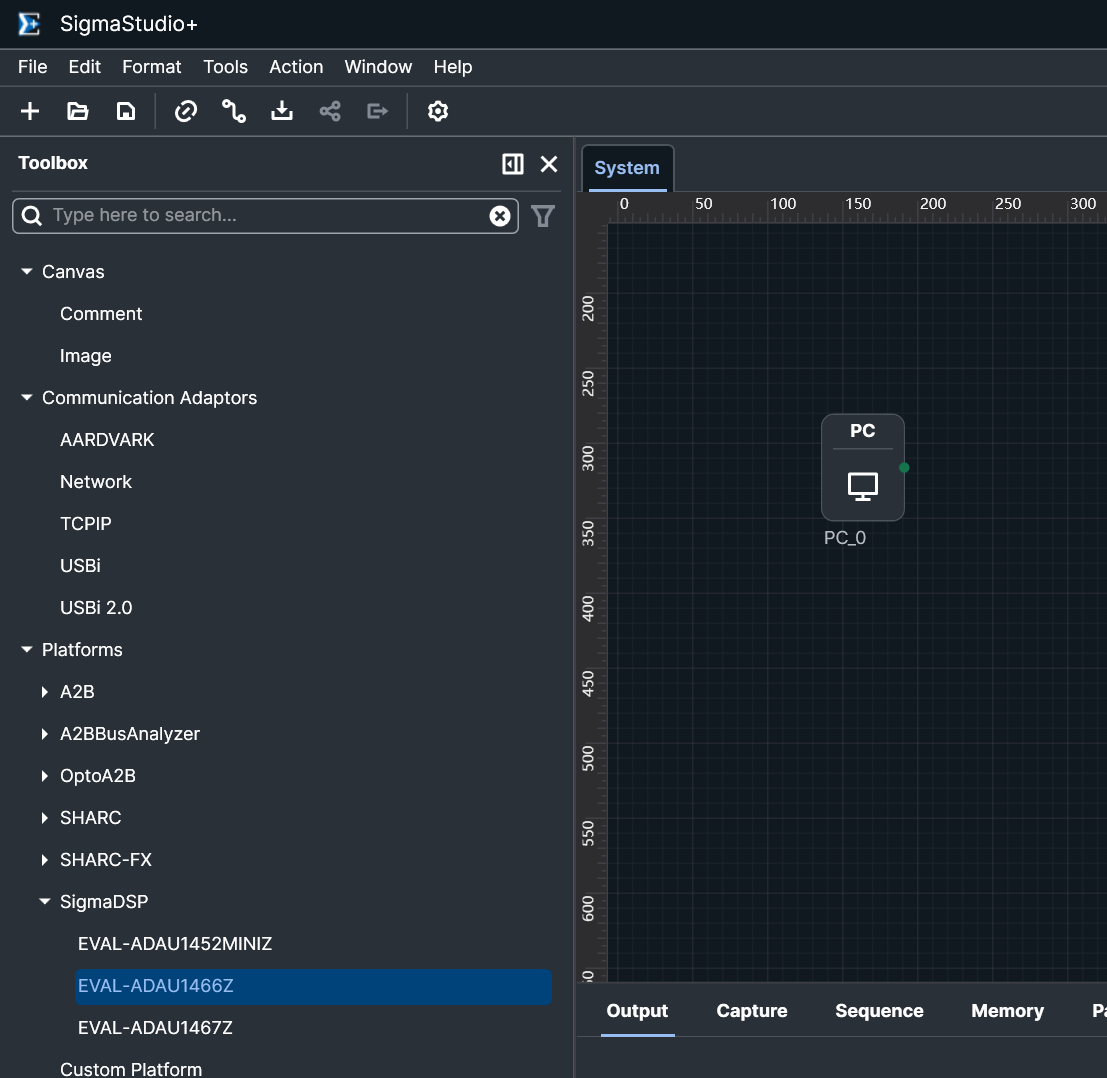Click the green output pin on PC block
The image size is (1107, 1078).
(904, 467)
